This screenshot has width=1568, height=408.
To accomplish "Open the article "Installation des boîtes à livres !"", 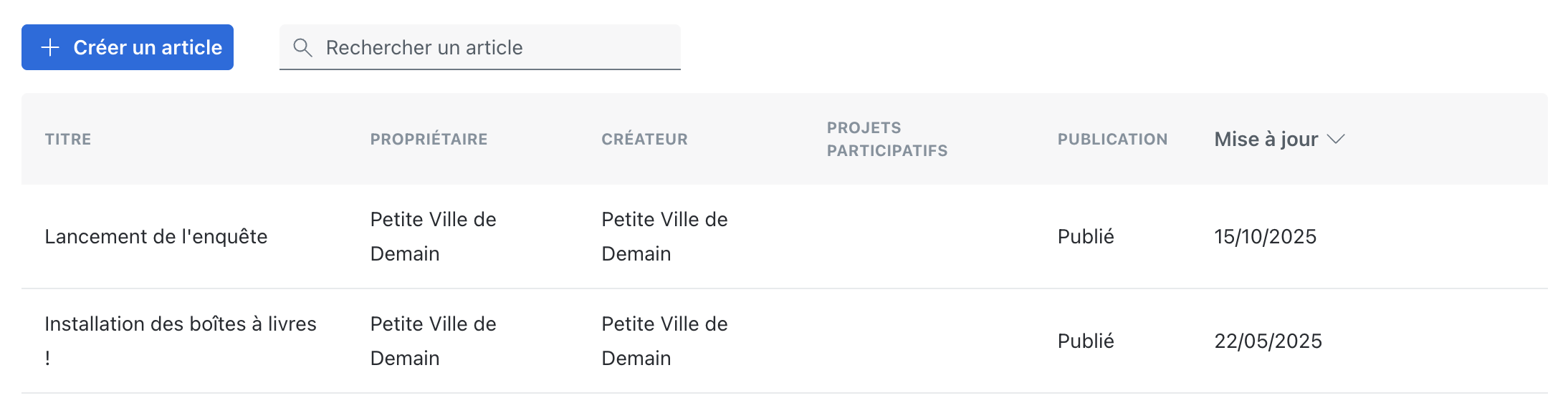I will coord(180,324).
